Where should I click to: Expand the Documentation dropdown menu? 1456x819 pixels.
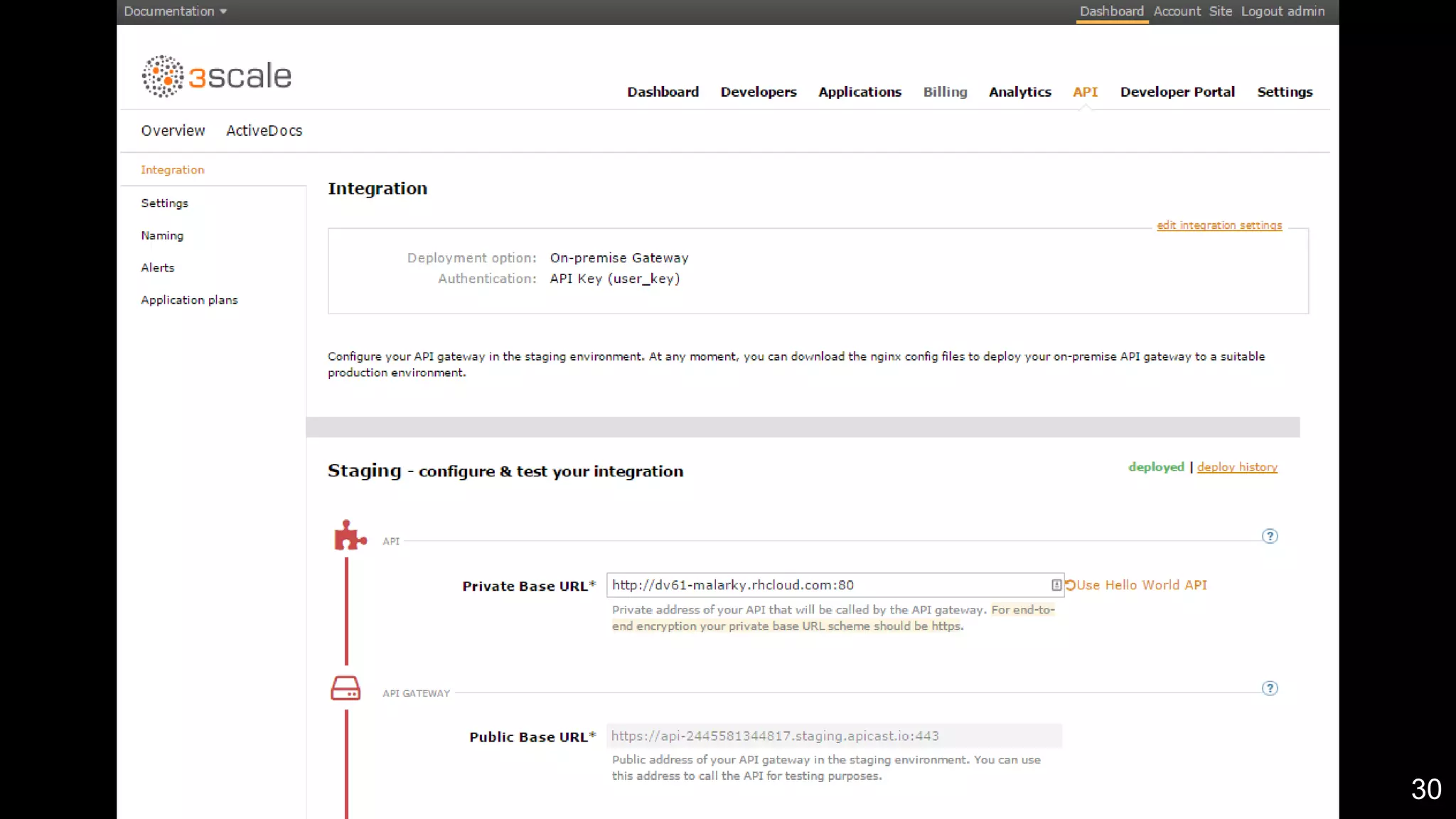point(175,11)
